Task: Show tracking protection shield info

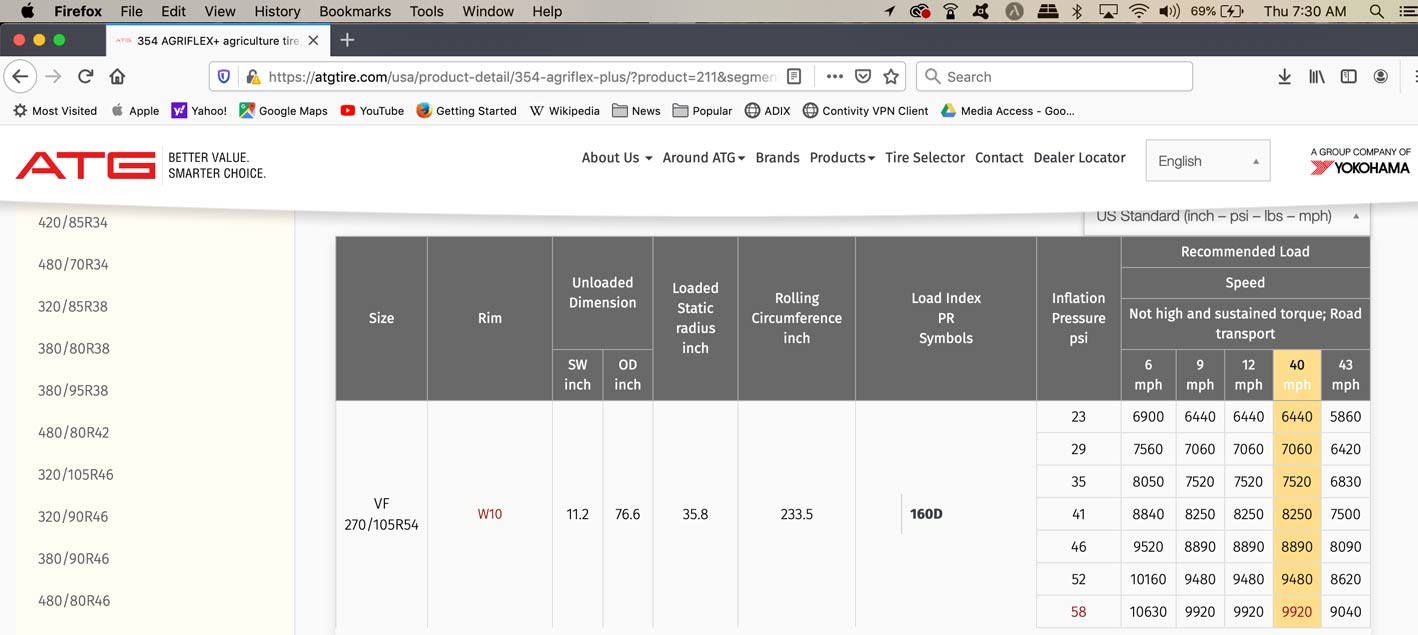Action: pos(224,77)
